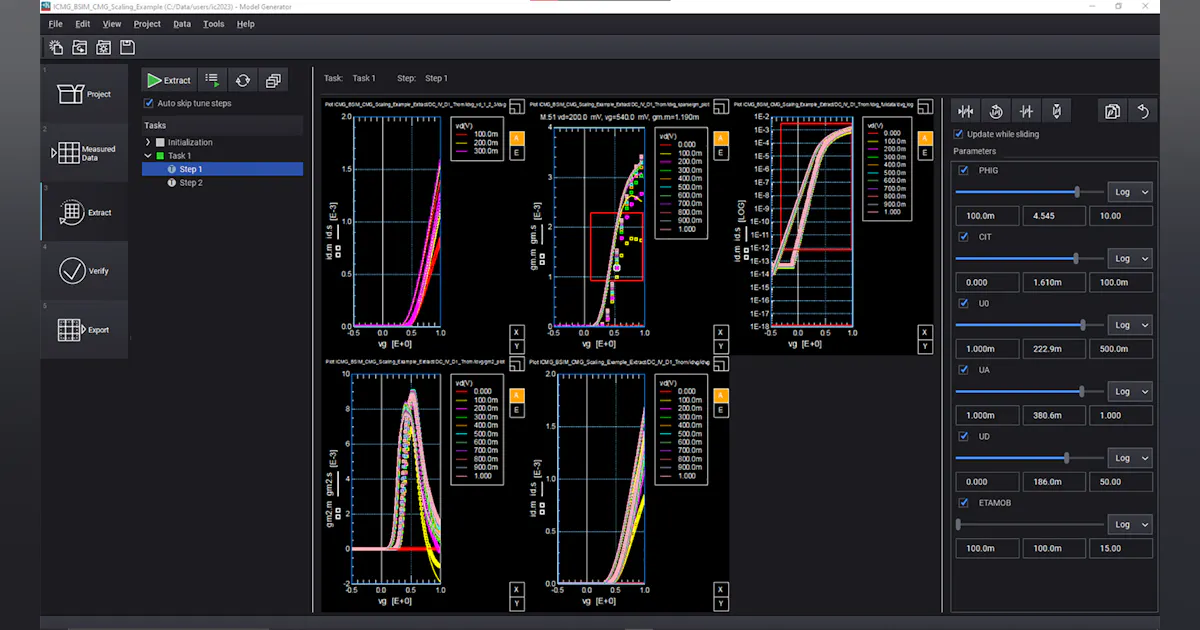
Task: Click the ETAMOB slider handle
Action: click(958, 524)
